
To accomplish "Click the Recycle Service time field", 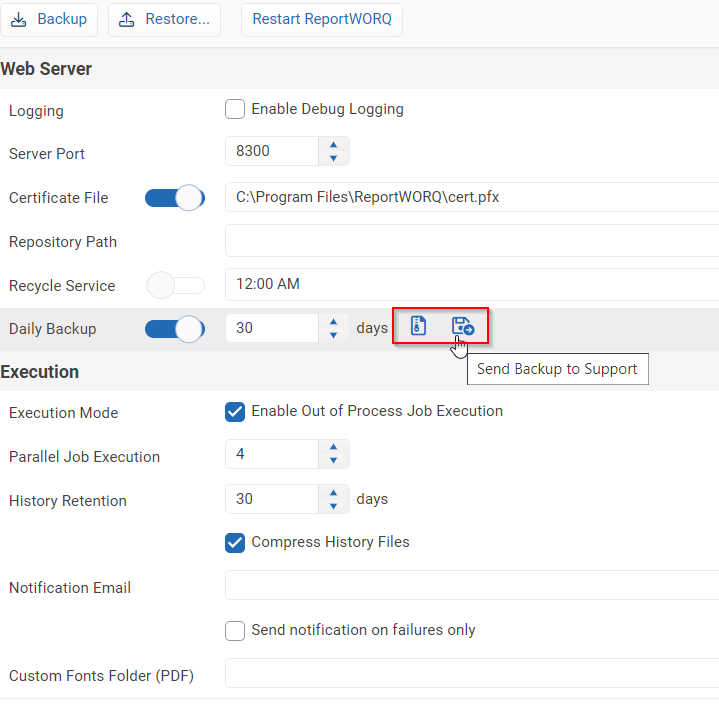I will 472,284.
